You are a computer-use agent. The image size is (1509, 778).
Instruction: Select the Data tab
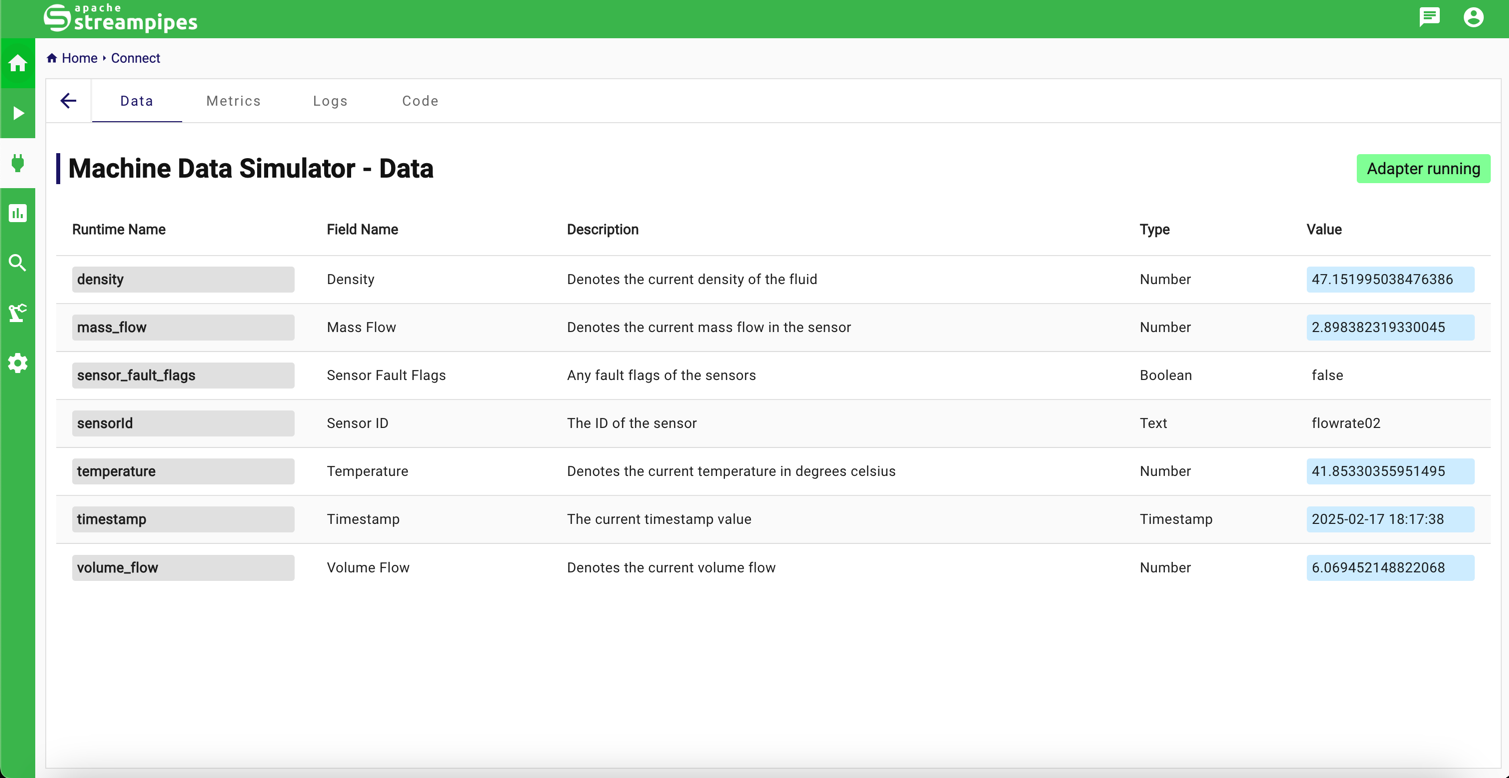137,101
